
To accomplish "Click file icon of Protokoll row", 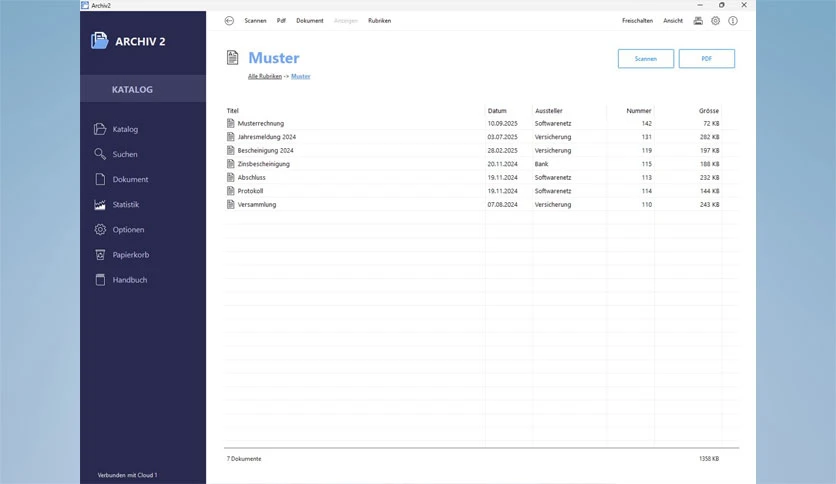I will [x=230, y=191].
